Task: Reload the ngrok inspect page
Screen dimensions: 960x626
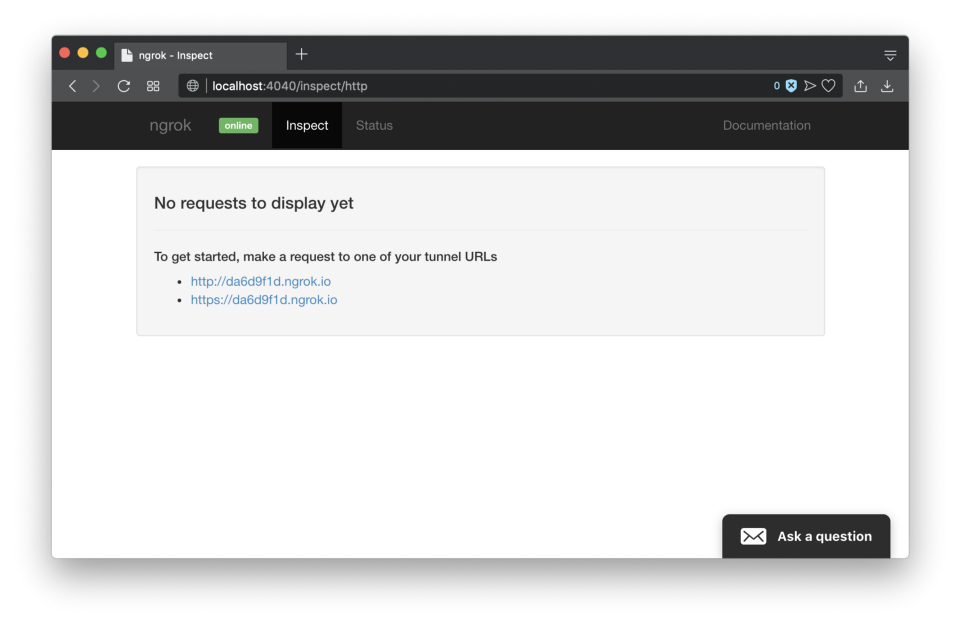Action: click(124, 86)
